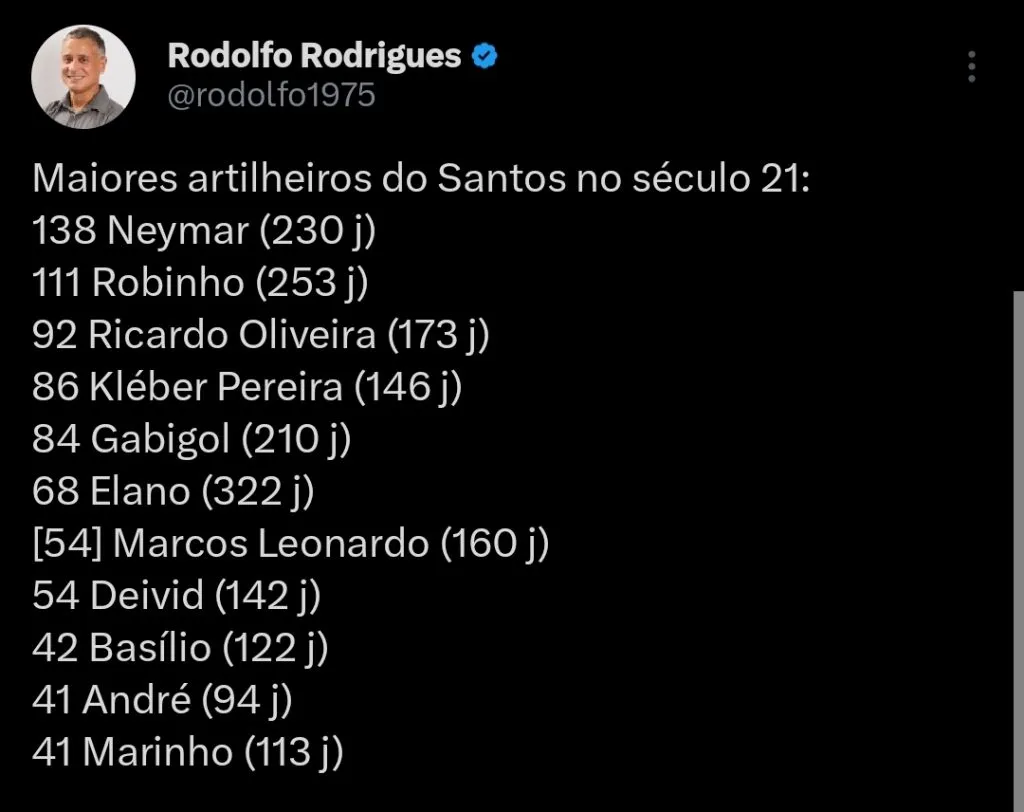This screenshot has height=812, width=1024.
Task: Click the Deivid stats line
Action: tap(177, 595)
